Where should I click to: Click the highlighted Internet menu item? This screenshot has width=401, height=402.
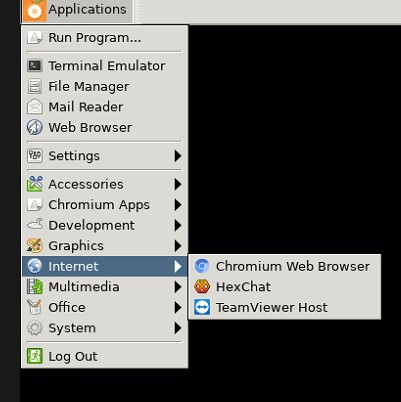pos(105,266)
